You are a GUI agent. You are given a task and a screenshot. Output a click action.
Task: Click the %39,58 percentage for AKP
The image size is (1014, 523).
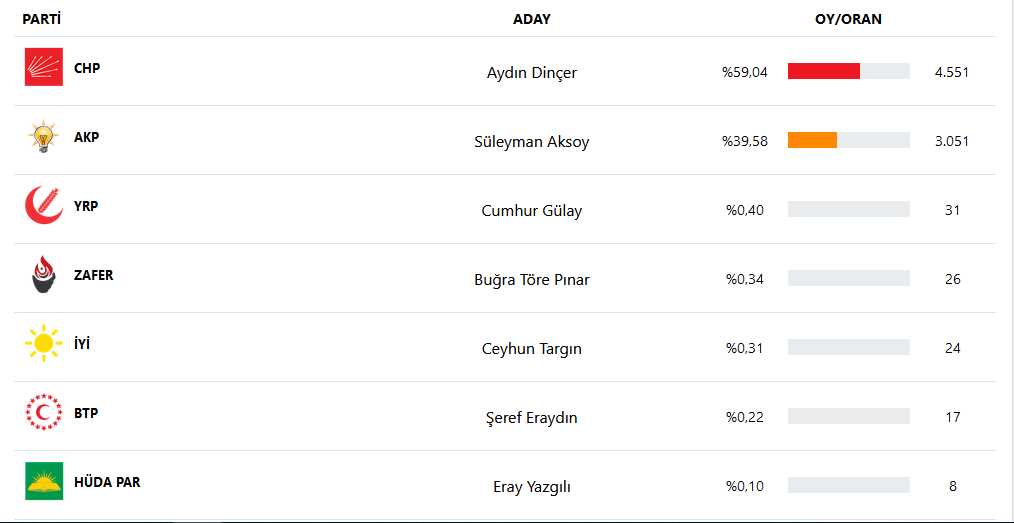745,141
